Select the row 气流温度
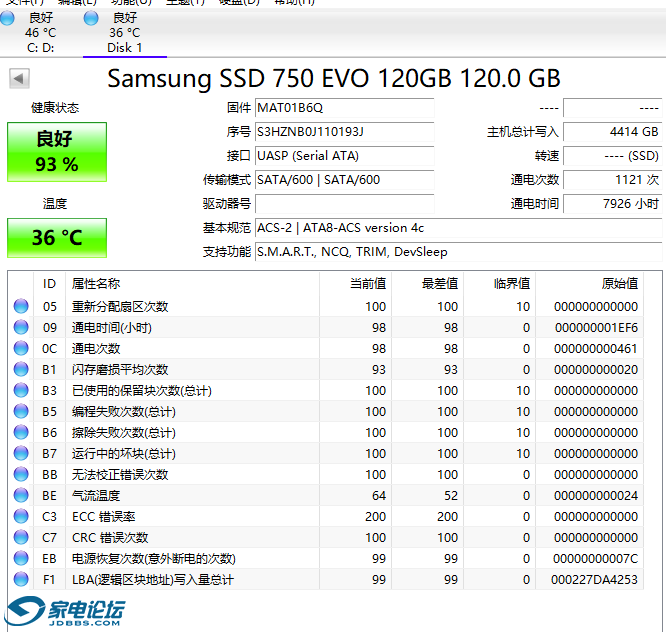 (326, 496)
